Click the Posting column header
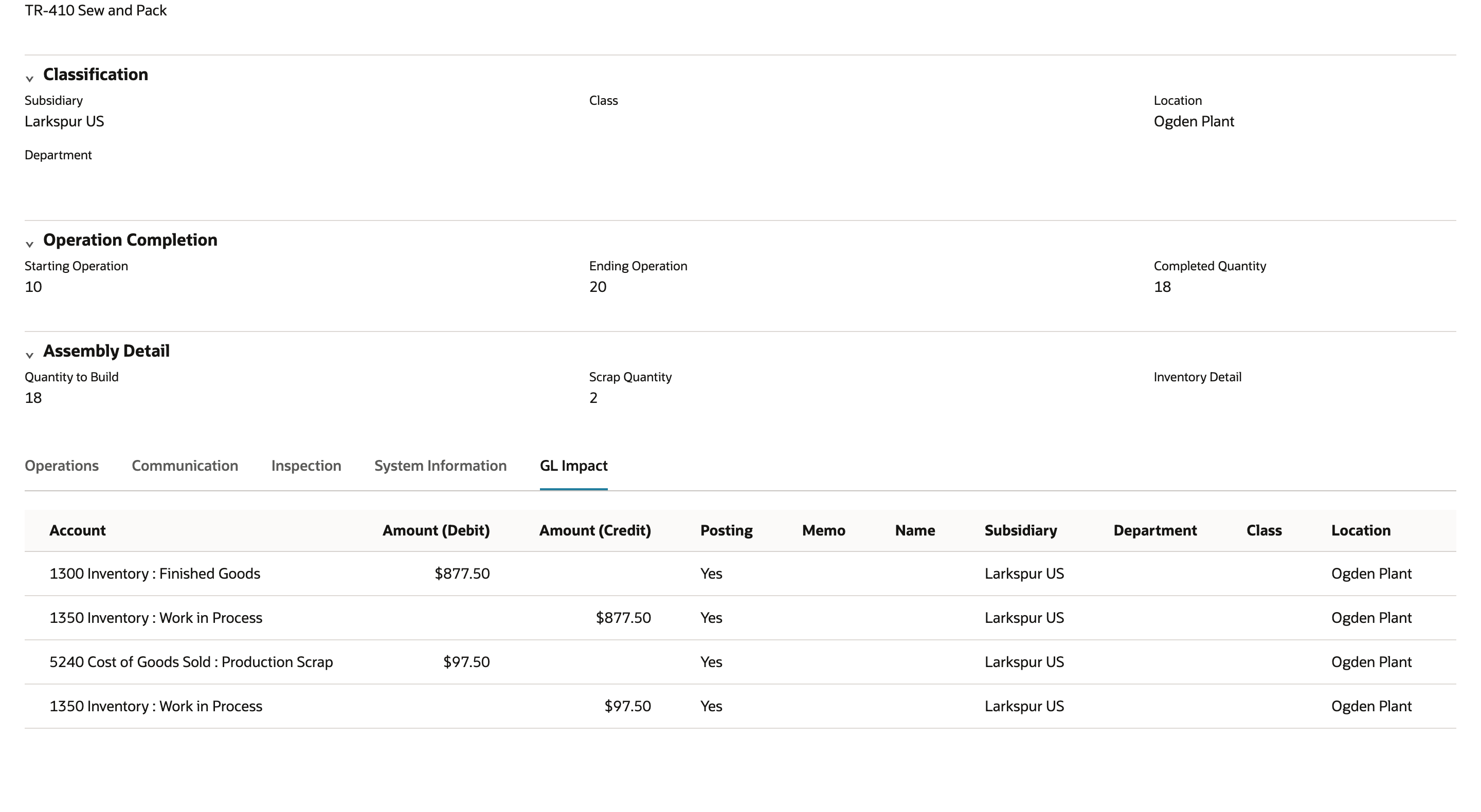Image resolution: width=1481 pixels, height=812 pixels. pos(726,530)
